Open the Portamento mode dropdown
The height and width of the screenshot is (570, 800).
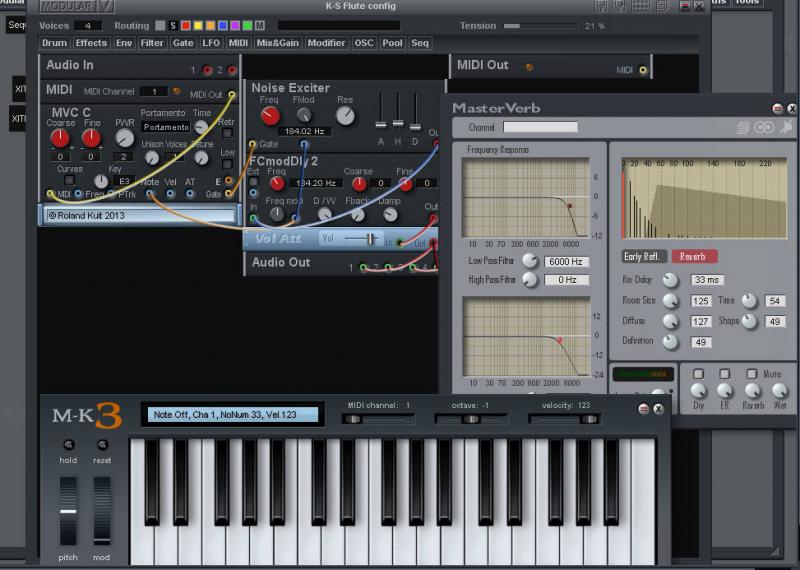click(x=166, y=127)
